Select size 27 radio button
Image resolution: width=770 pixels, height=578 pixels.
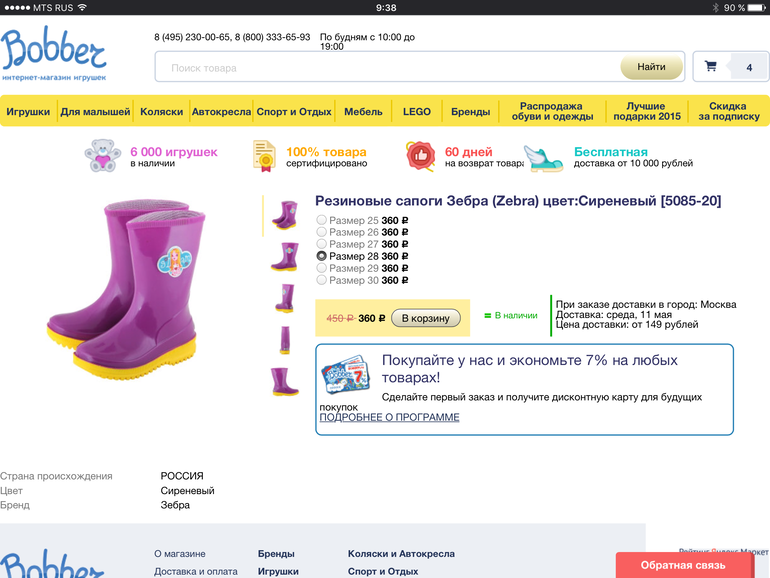tap(321, 244)
